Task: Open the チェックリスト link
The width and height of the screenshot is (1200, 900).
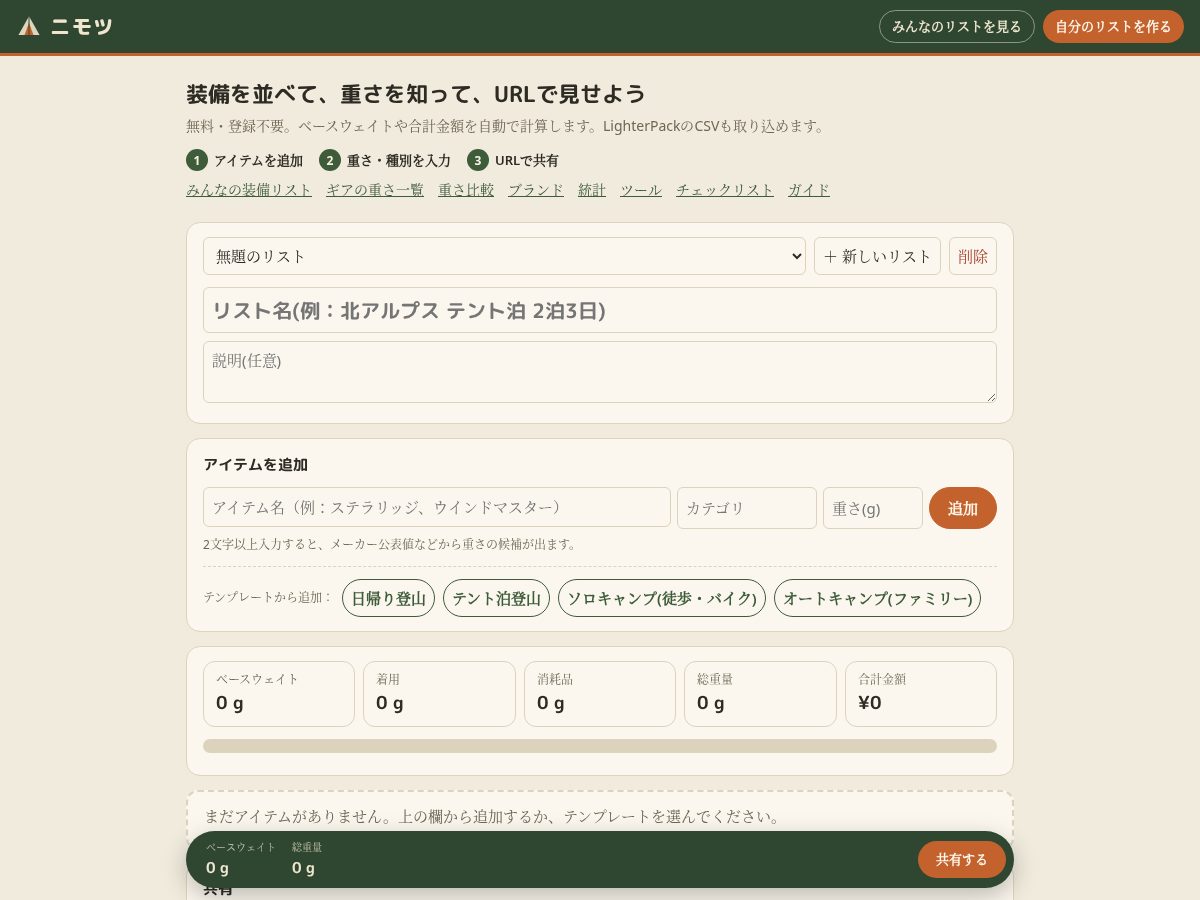Action: [x=725, y=190]
